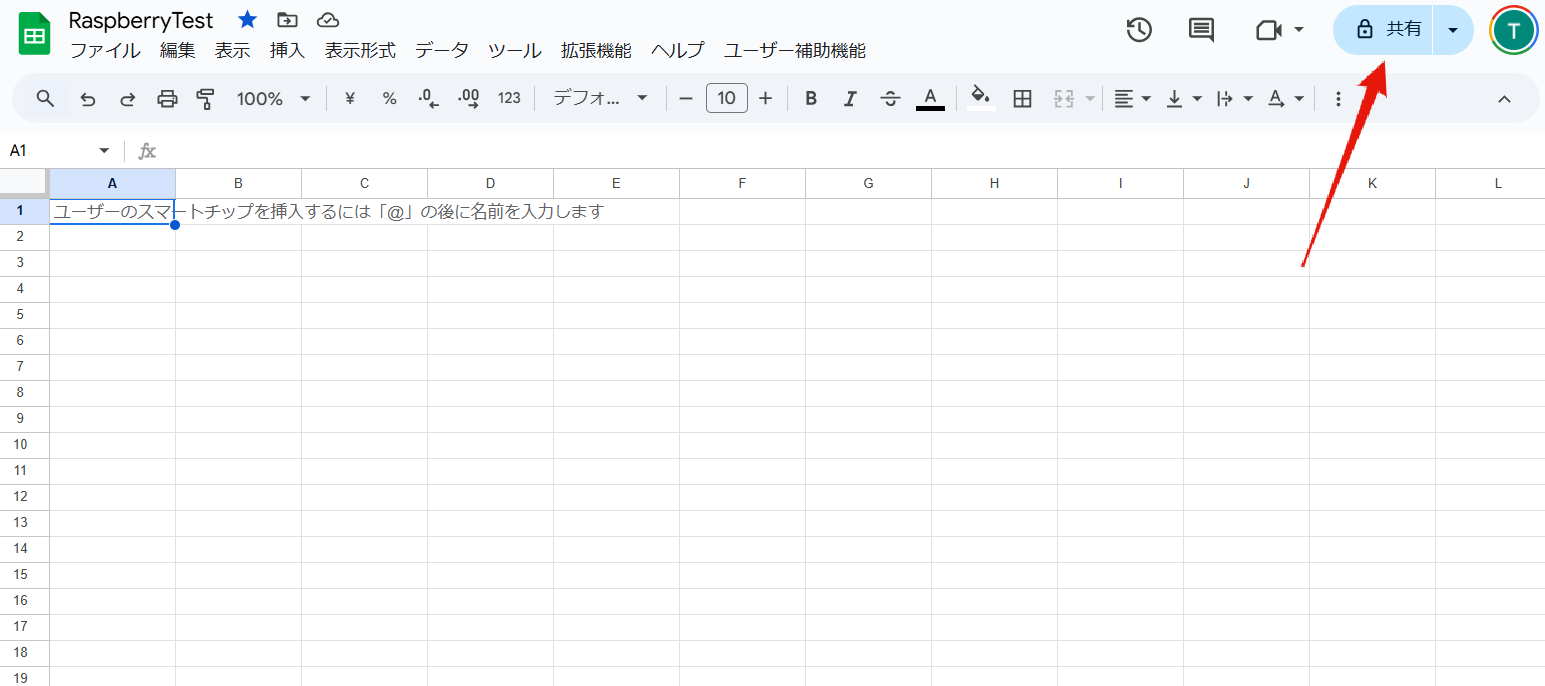Select the paint format tool
This screenshot has width=1545, height=686.
[x=206, y=98]
